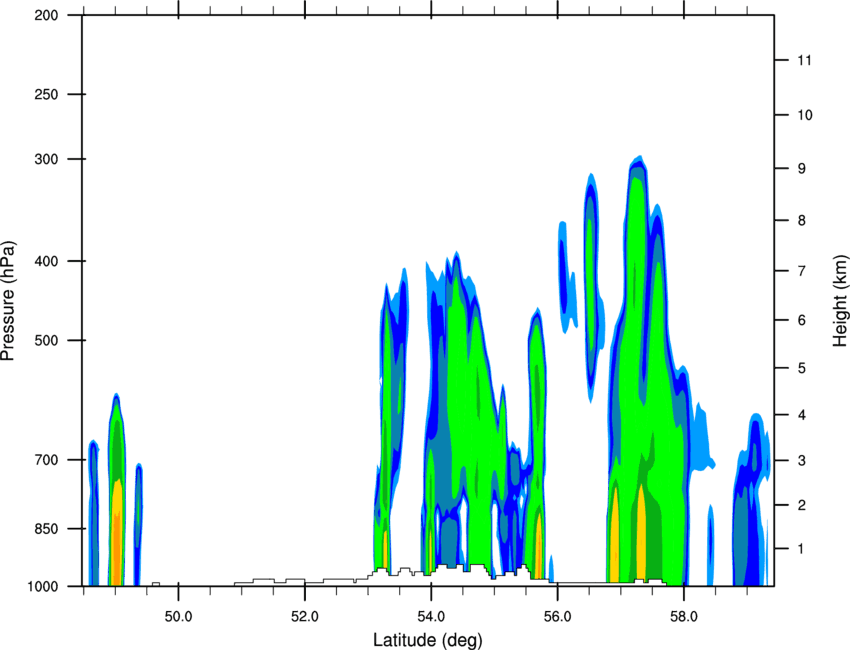Click the 50.0 latitude tick label

pyautogui.click(x=178, y=617)
